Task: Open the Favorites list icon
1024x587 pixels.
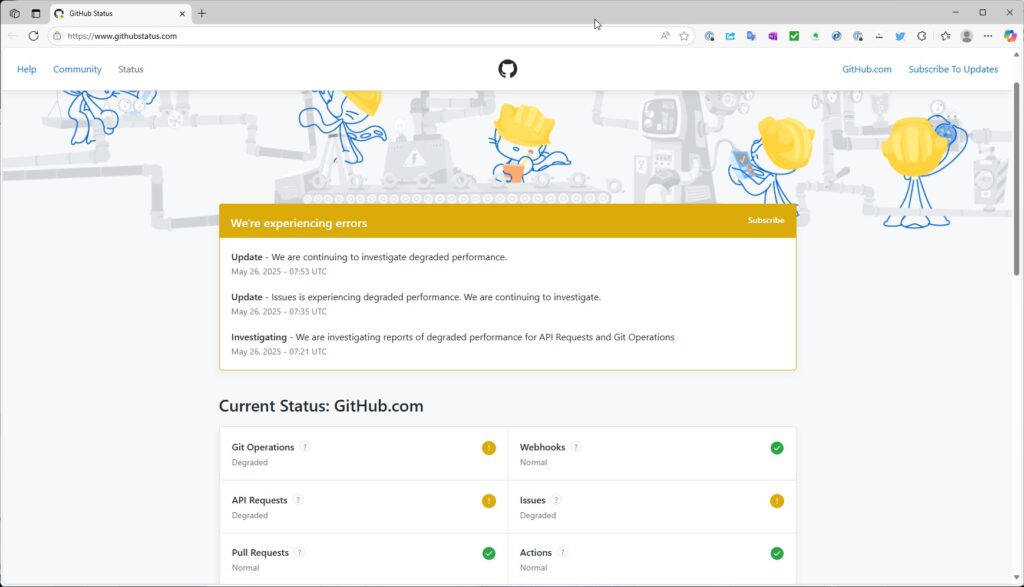Action: pos(945,36)
